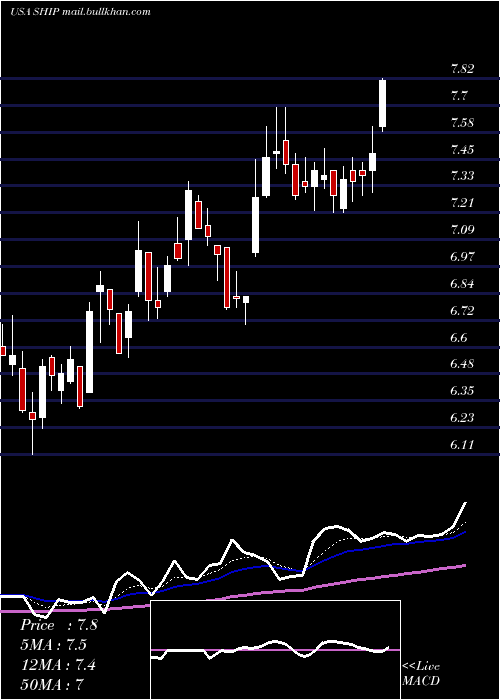Click the 7.09 price axis label
Image resolution: width=500 pixels, height=700 pixels.
pos(462,230)
